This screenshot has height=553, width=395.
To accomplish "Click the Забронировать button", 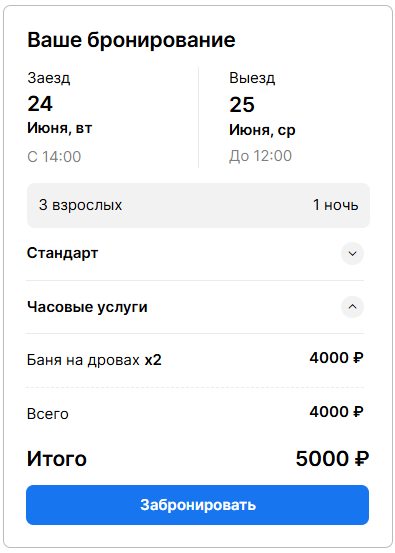I will click(198, 505).
